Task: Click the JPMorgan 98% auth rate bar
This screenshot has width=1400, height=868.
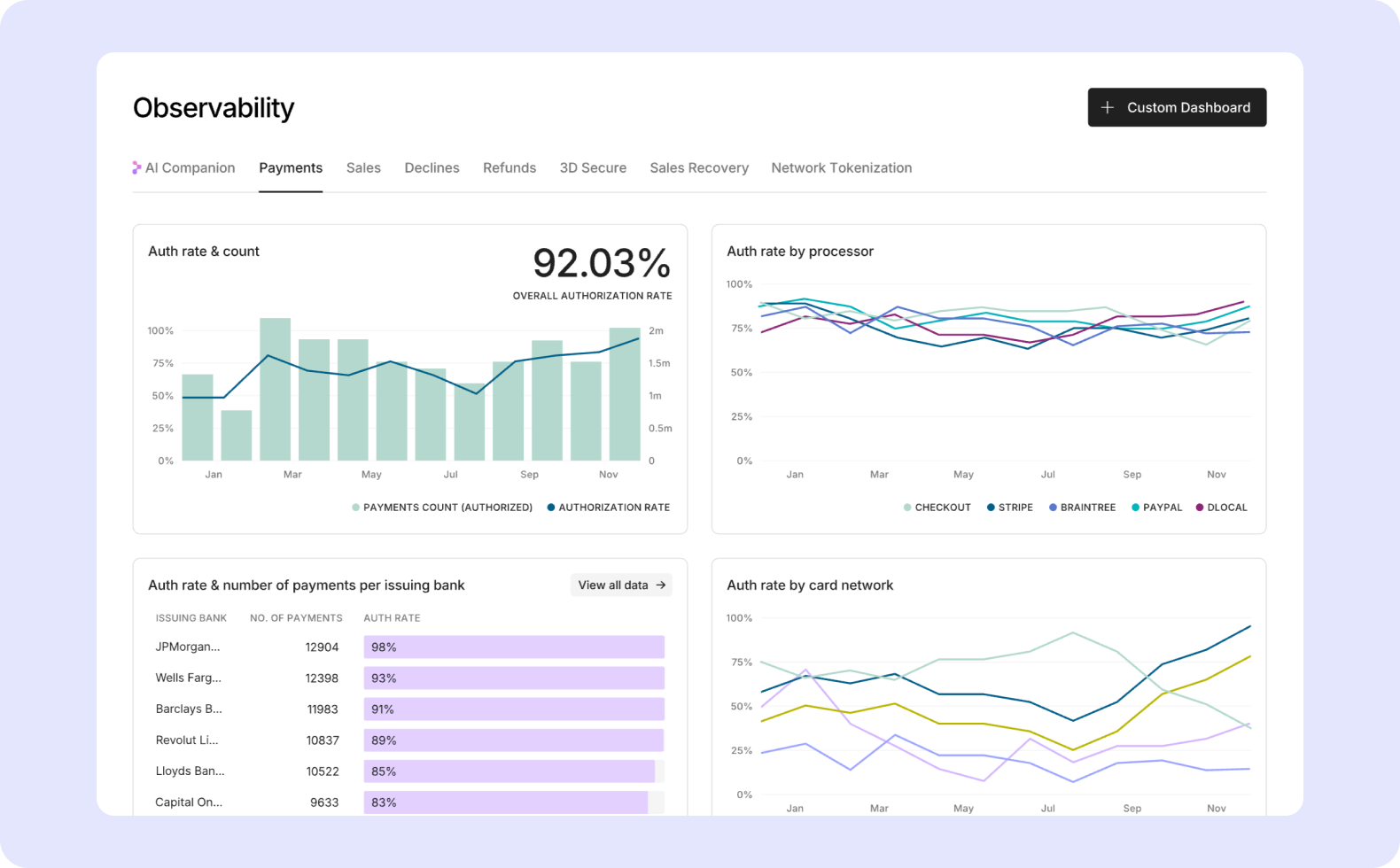Action: (514, 647)
